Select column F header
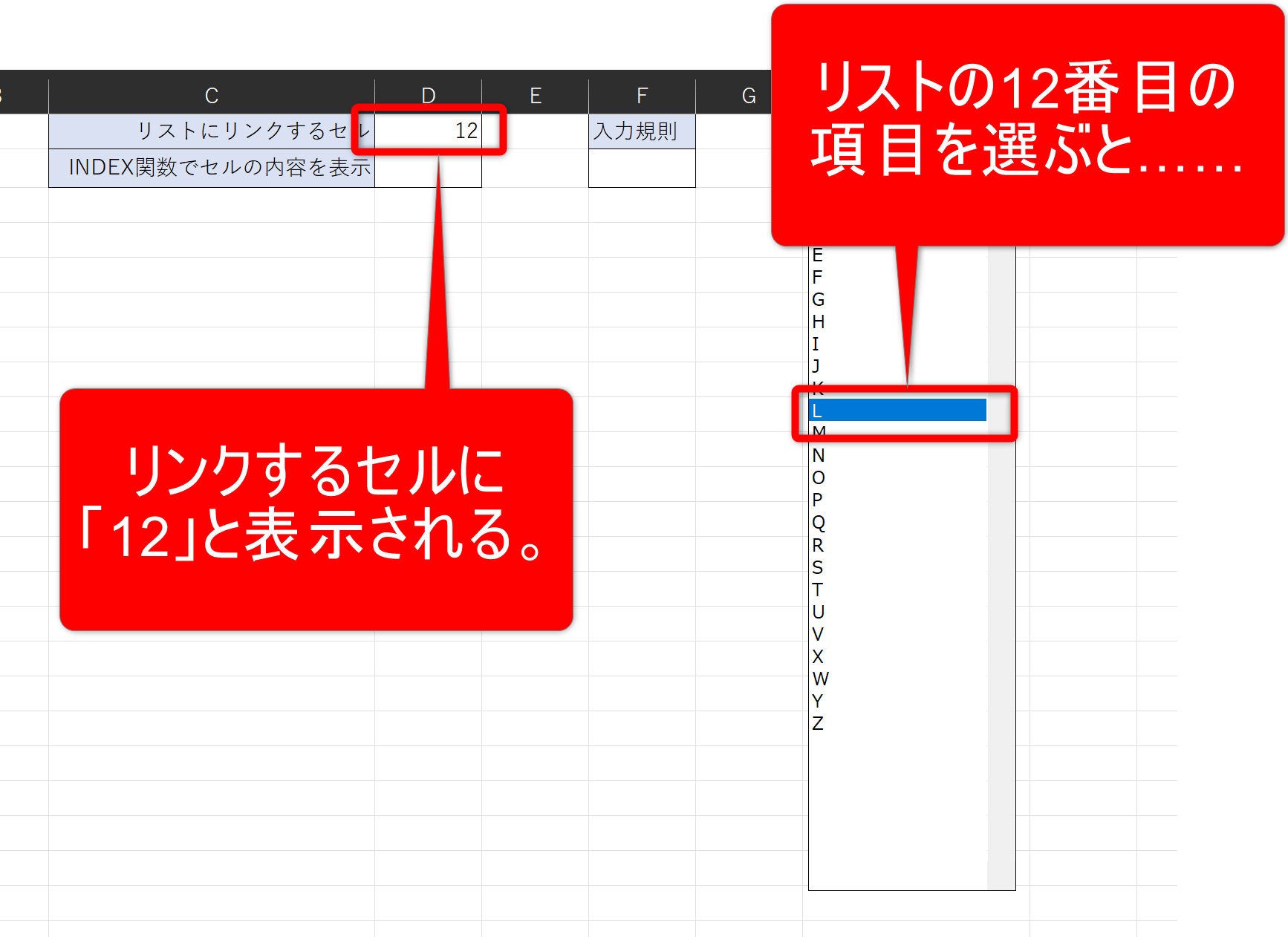This screenshot has width=1288, height=937. click(642, 96)
